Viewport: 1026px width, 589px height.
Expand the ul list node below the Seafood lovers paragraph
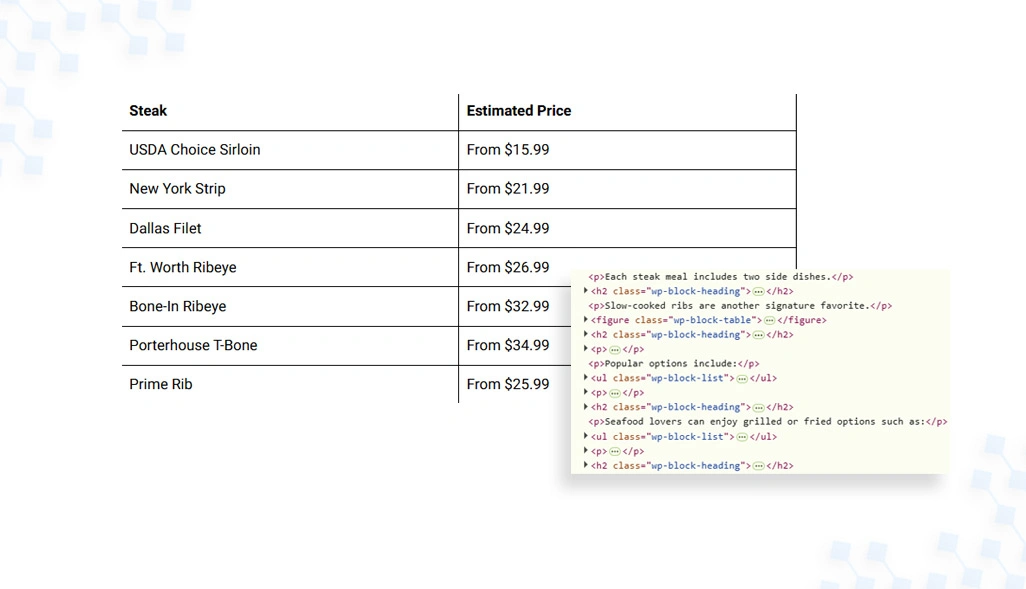(586, 436)
